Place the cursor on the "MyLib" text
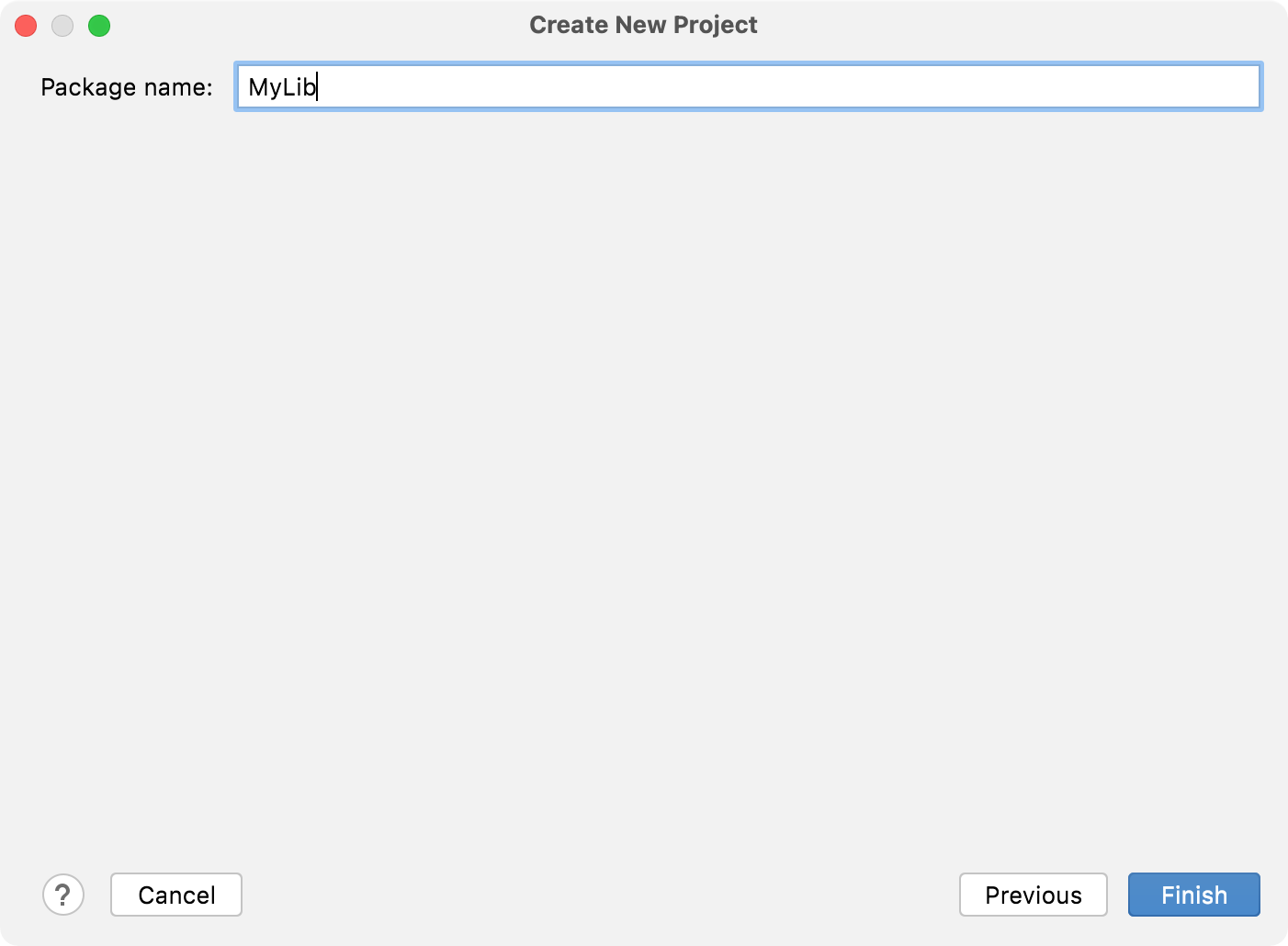 click(281, 87)
